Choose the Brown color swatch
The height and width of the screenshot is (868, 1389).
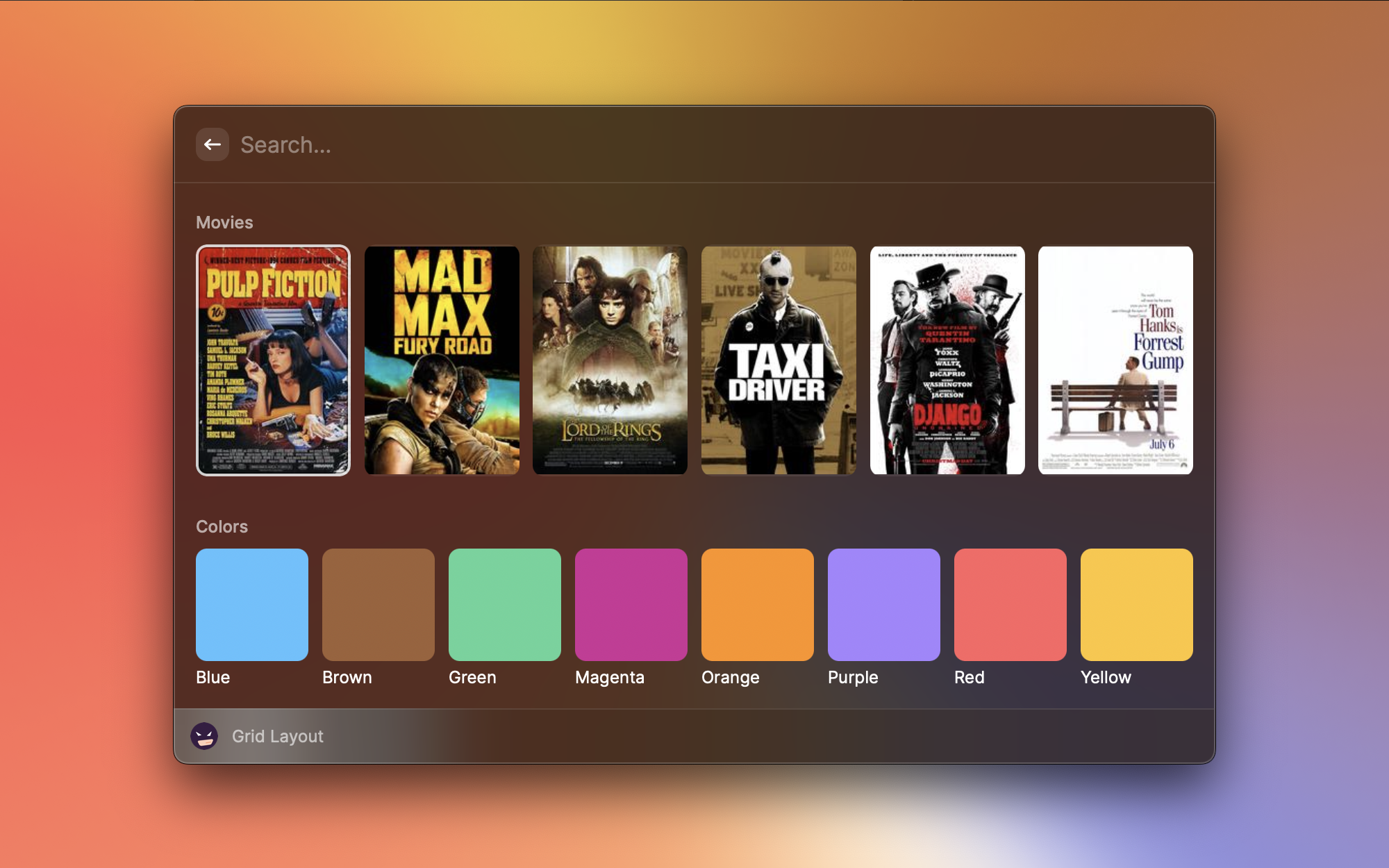(x=379, y=605)
